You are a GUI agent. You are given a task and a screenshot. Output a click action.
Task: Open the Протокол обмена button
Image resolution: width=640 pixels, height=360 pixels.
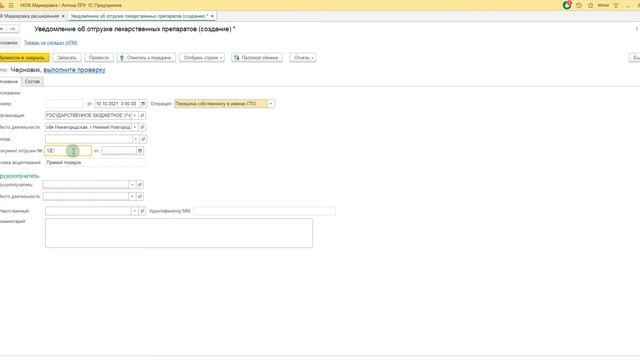tap(257, 58)
